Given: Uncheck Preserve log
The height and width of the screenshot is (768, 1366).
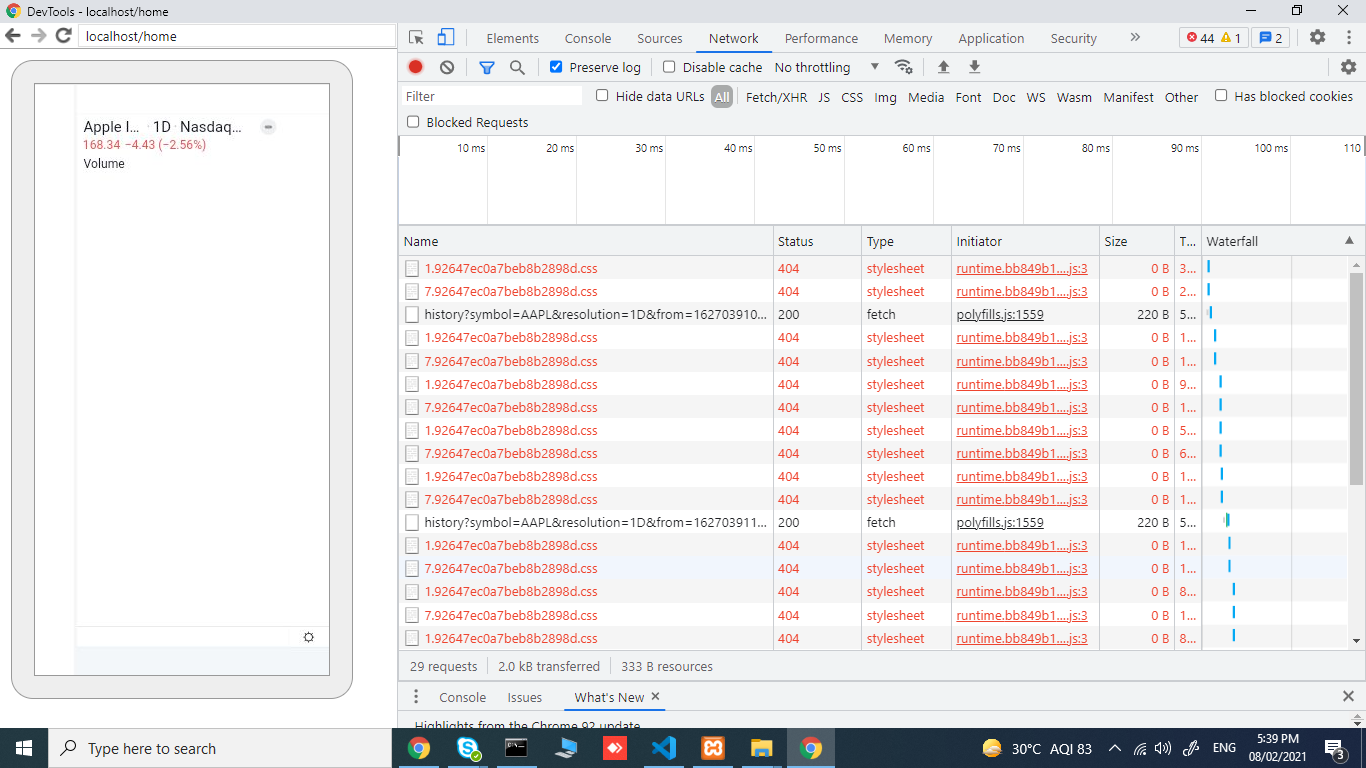Looking at the screenshot, I should click(x=556, y=67).
